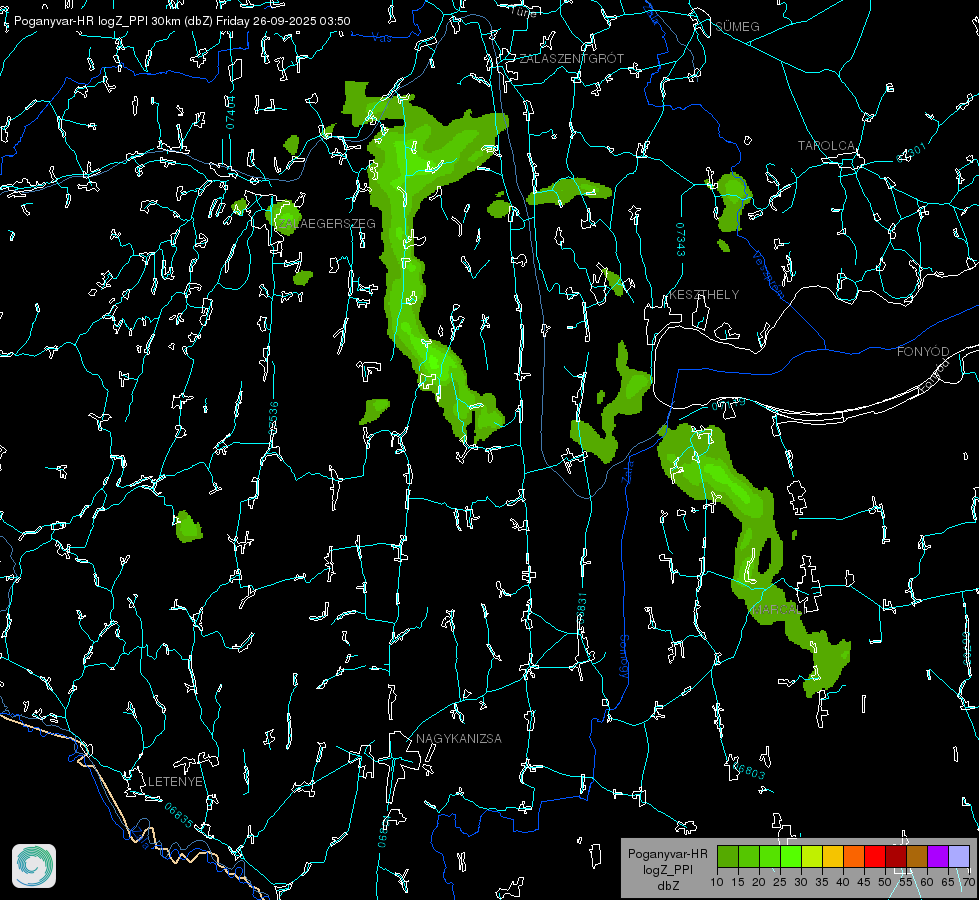Click the SÜMEG city label
Image resolution: width=979 pixels, height=900 pixels.
[x=737, y=26]
